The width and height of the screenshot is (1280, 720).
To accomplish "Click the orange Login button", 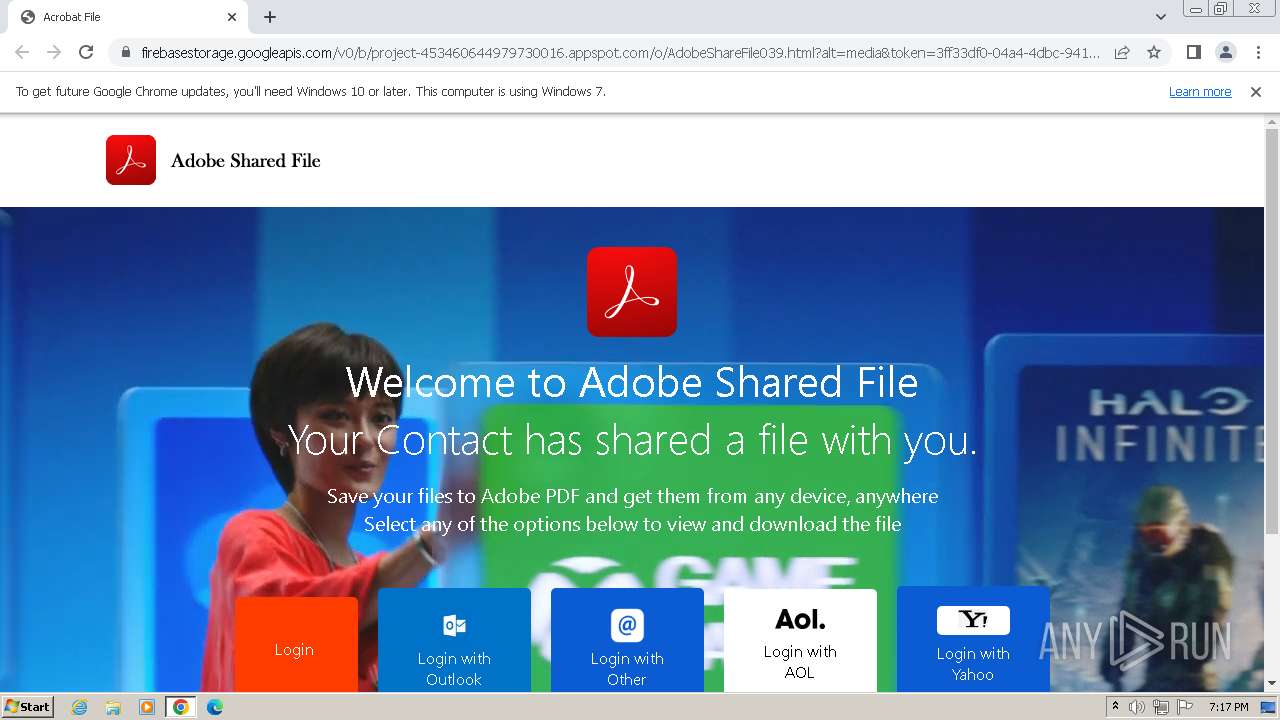I will click(296, 645).
